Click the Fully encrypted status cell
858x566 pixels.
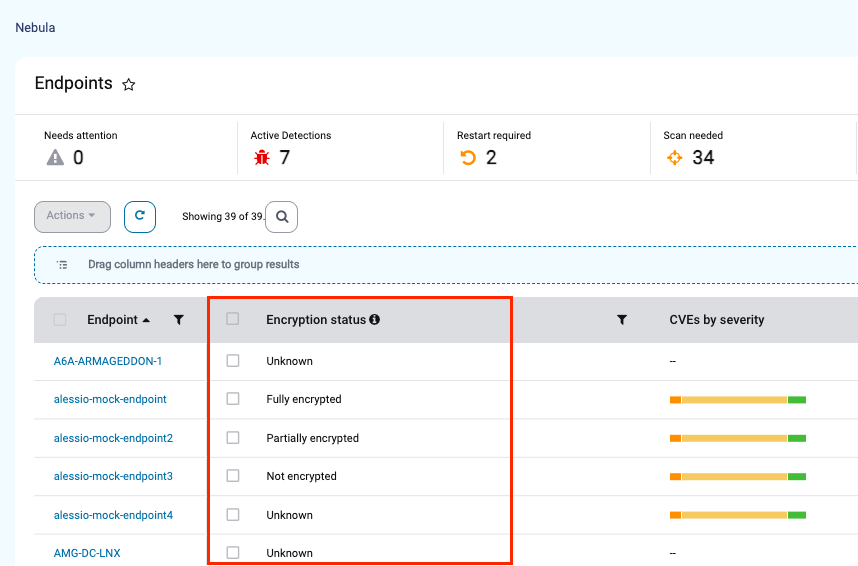pos(304,400)
